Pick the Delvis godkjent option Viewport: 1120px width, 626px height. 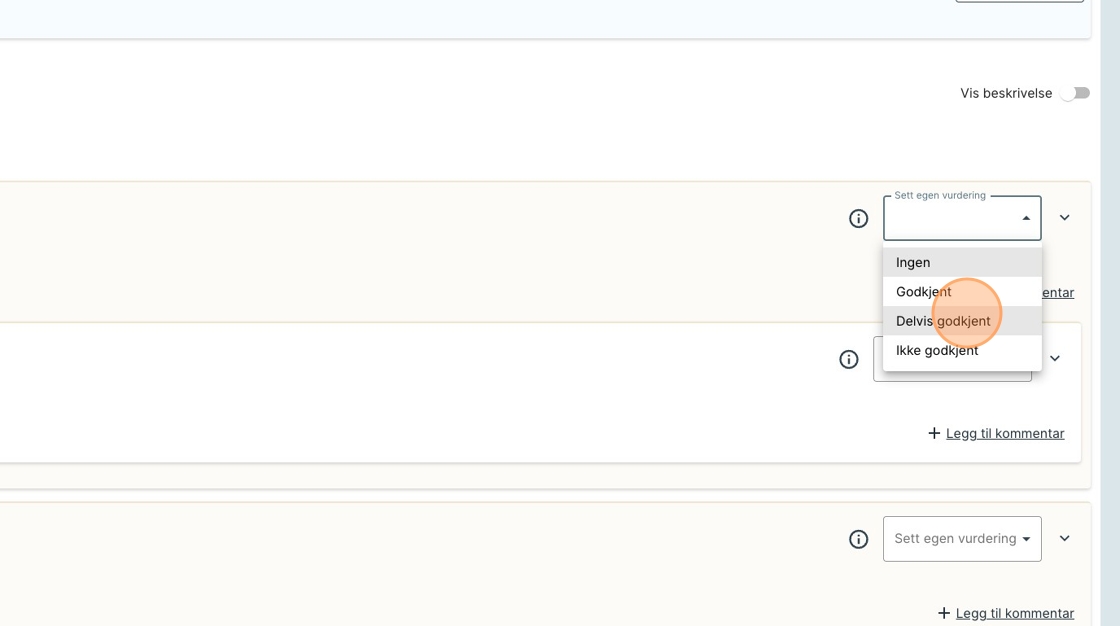point(943,321)
